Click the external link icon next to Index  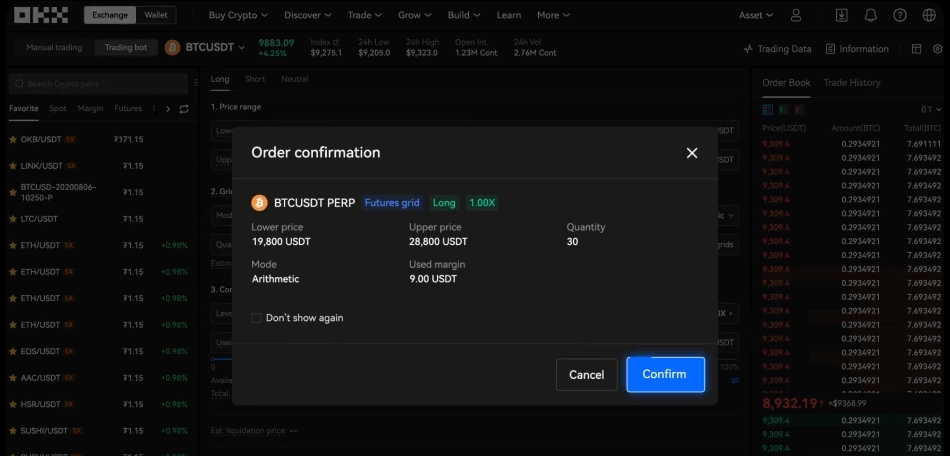336,42
